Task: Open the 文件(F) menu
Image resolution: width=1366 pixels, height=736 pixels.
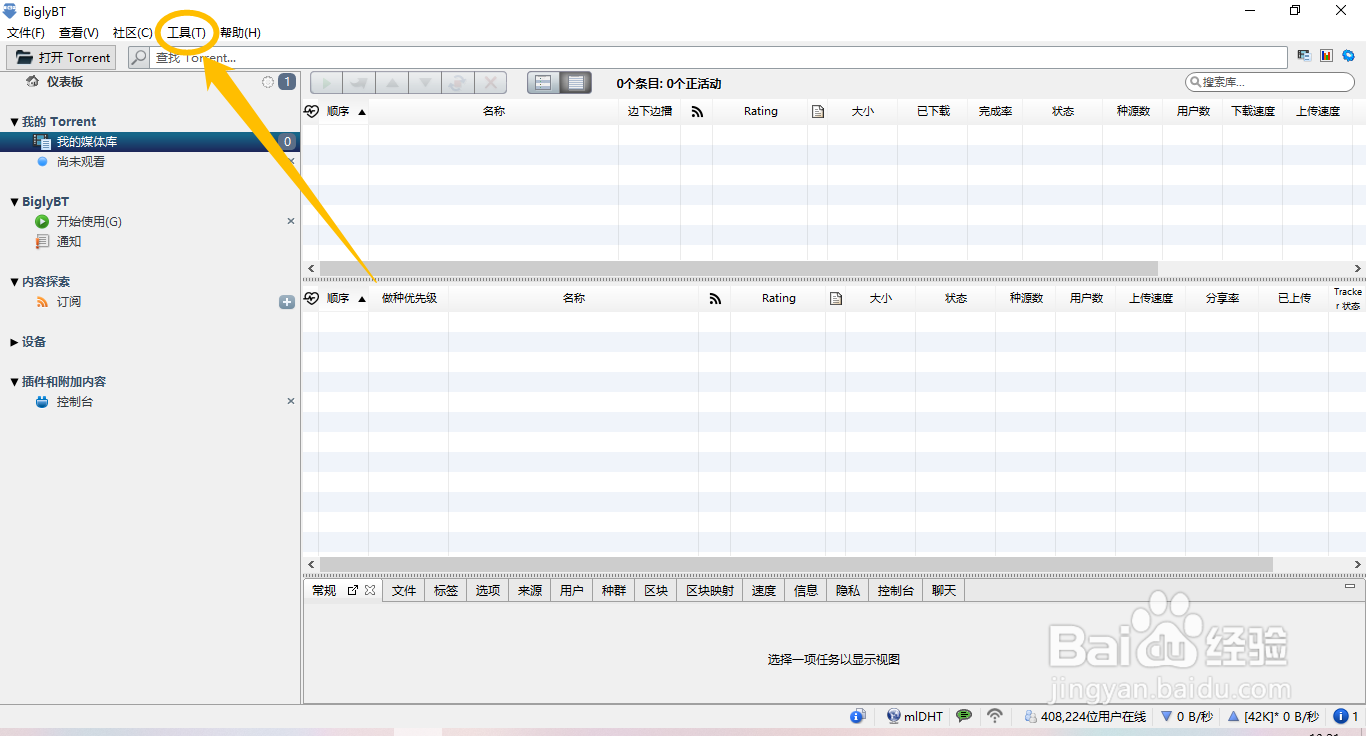Action: (26, 33)
